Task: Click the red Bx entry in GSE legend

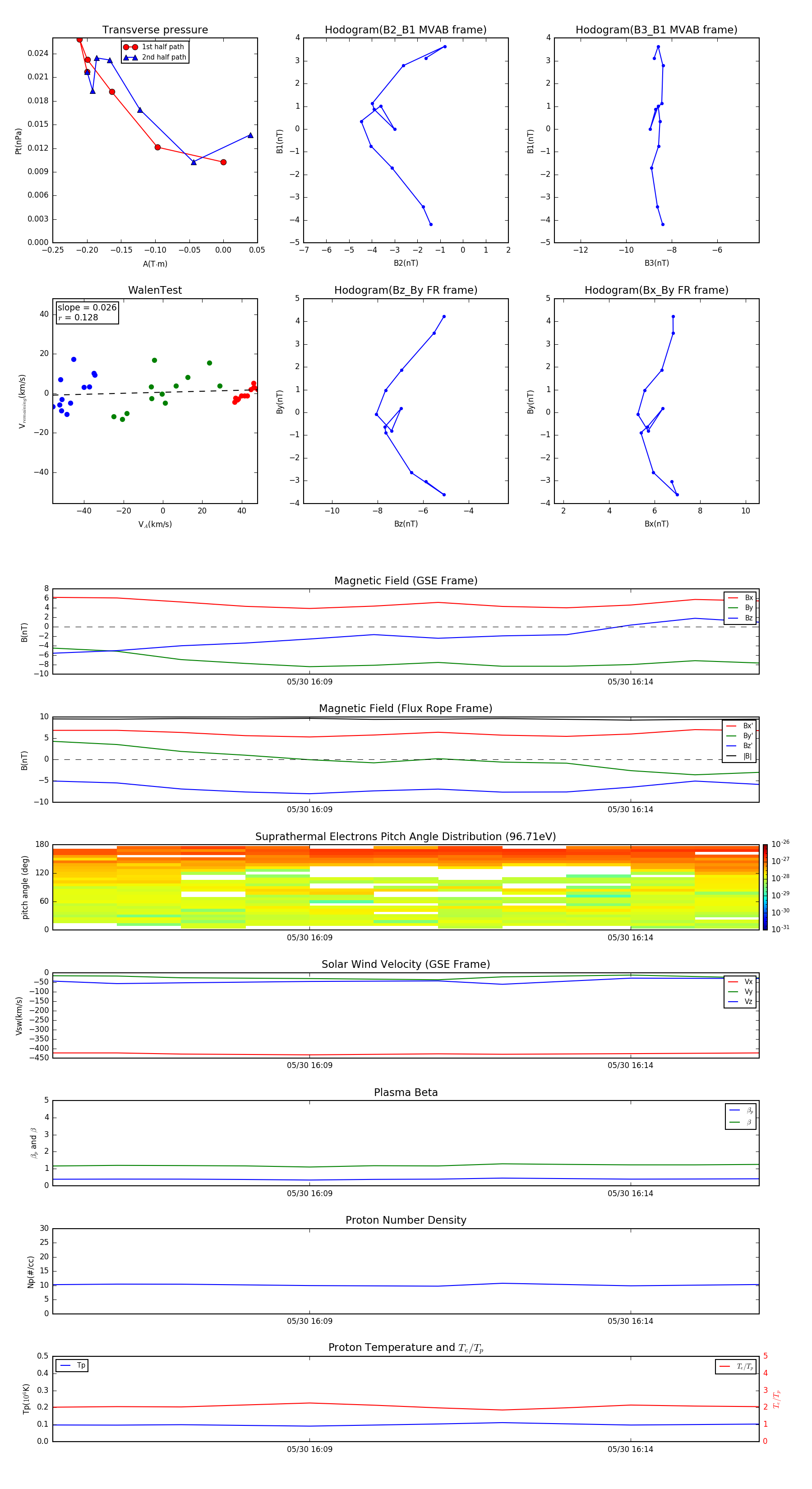Action: coord(740,598)
